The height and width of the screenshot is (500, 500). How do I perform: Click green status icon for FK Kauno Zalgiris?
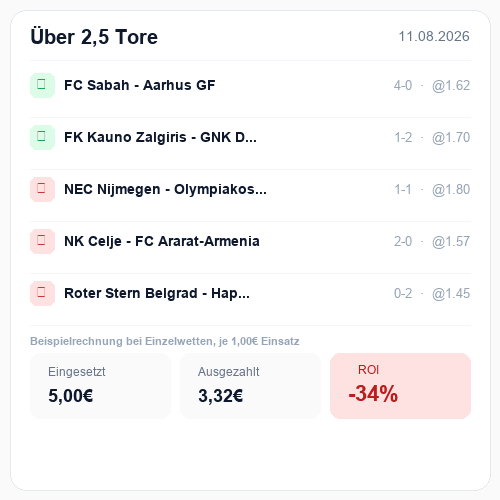click(x=42, y=137)
